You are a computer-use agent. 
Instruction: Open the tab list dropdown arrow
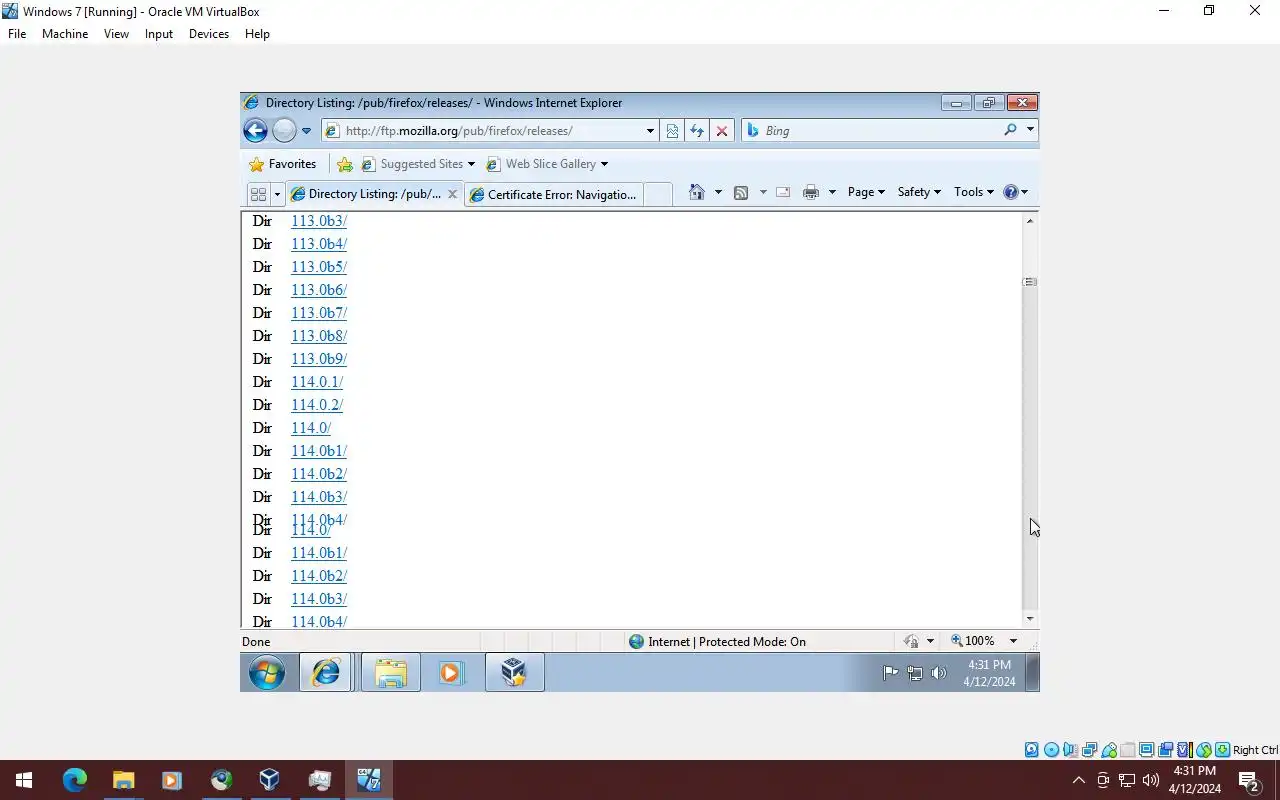[x=277, y=194]
